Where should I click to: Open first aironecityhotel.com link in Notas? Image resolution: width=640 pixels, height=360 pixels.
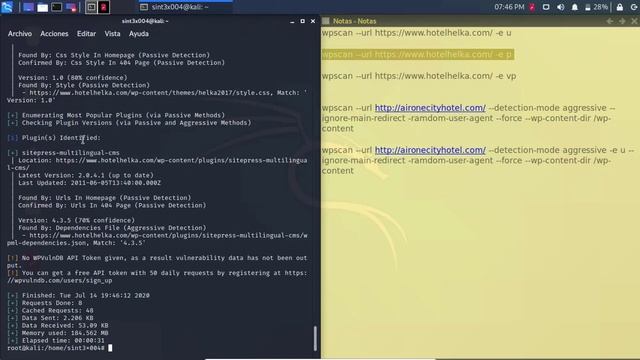click(430, 108)
